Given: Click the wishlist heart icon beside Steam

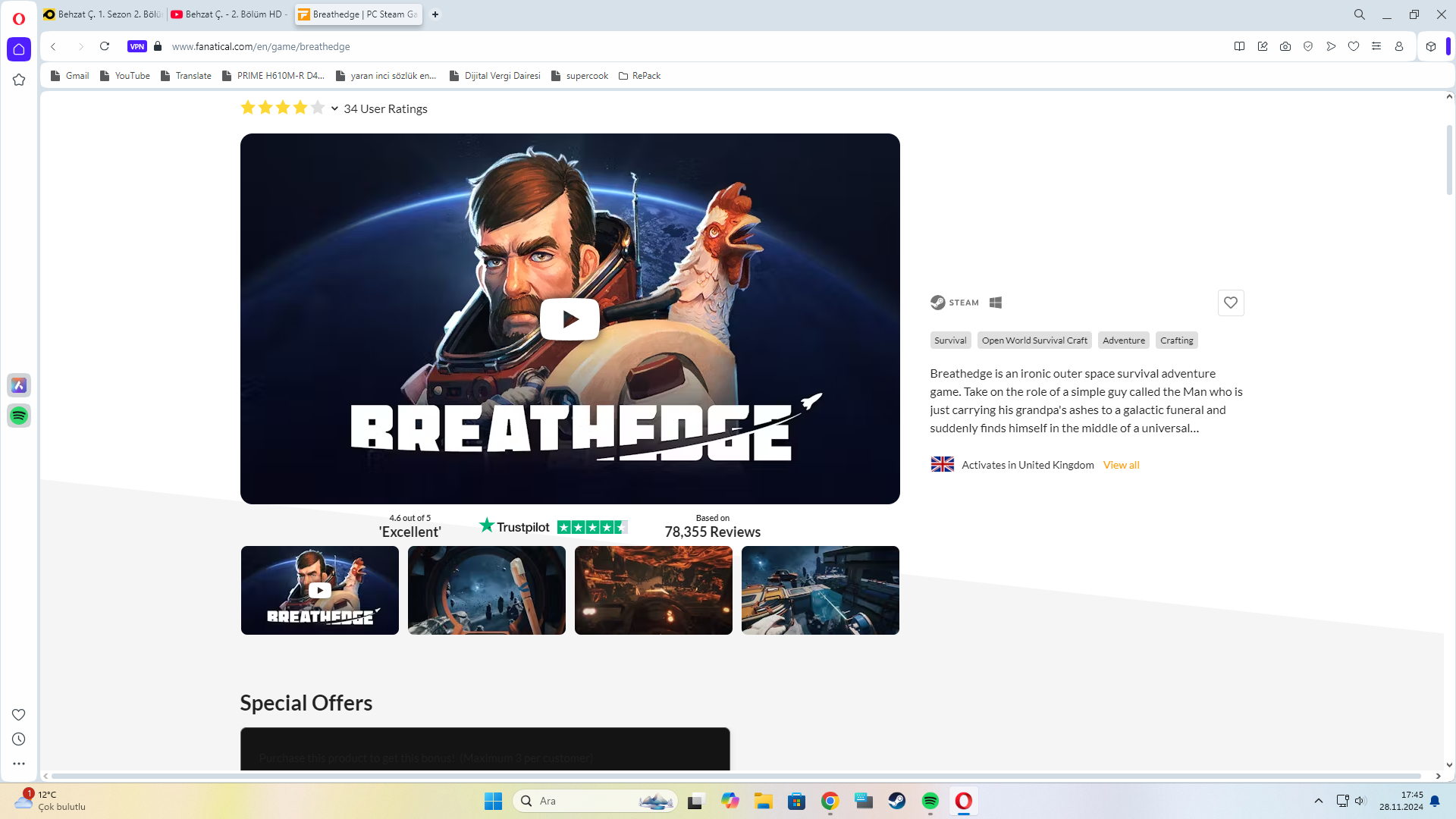Looking at the screenshot, I should click(1230, 303).
